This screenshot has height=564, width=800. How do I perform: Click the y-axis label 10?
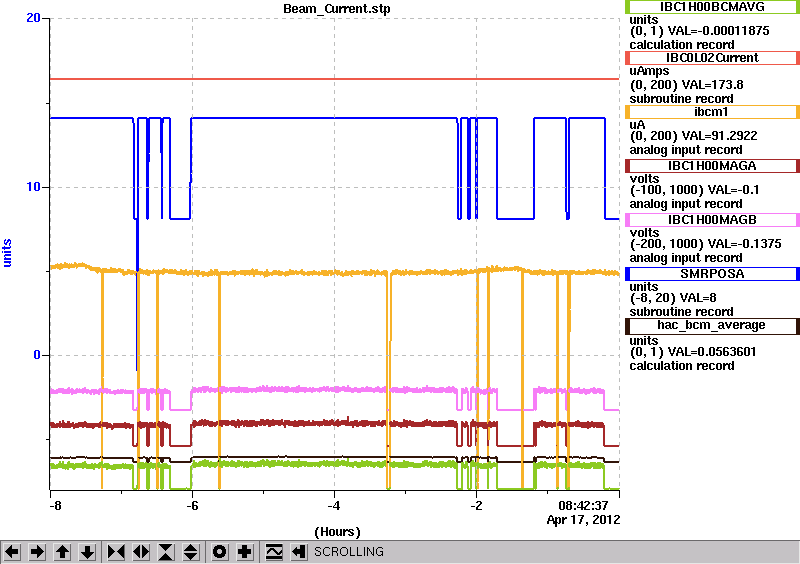pyautogui.click(x=33, y=187)
